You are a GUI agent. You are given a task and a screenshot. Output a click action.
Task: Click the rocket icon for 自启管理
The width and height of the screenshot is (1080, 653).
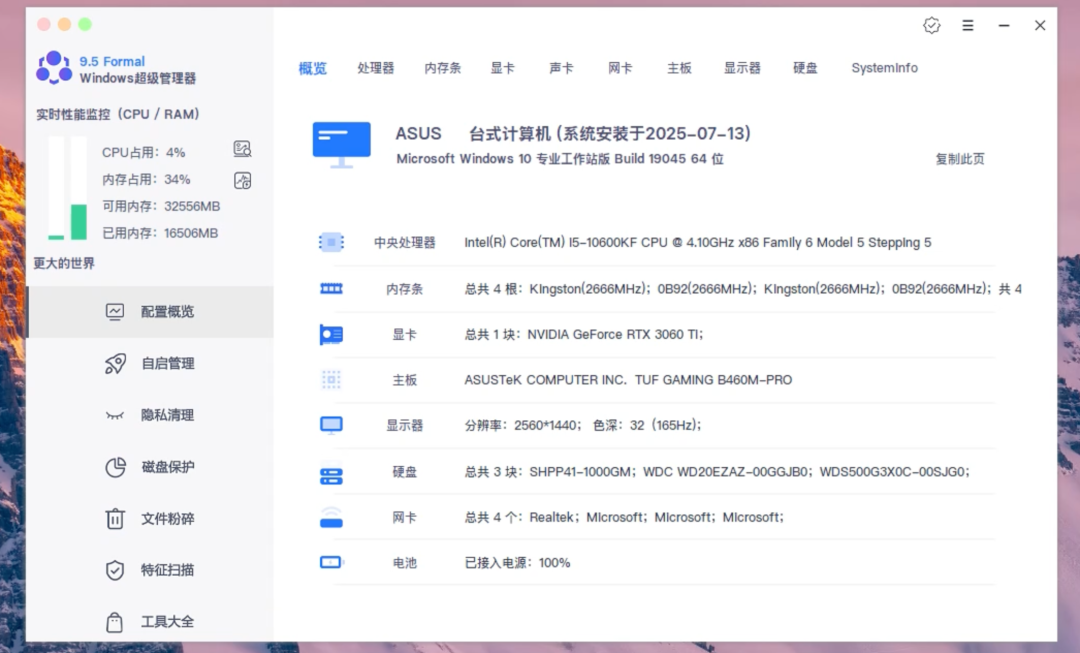coord(115,363)
